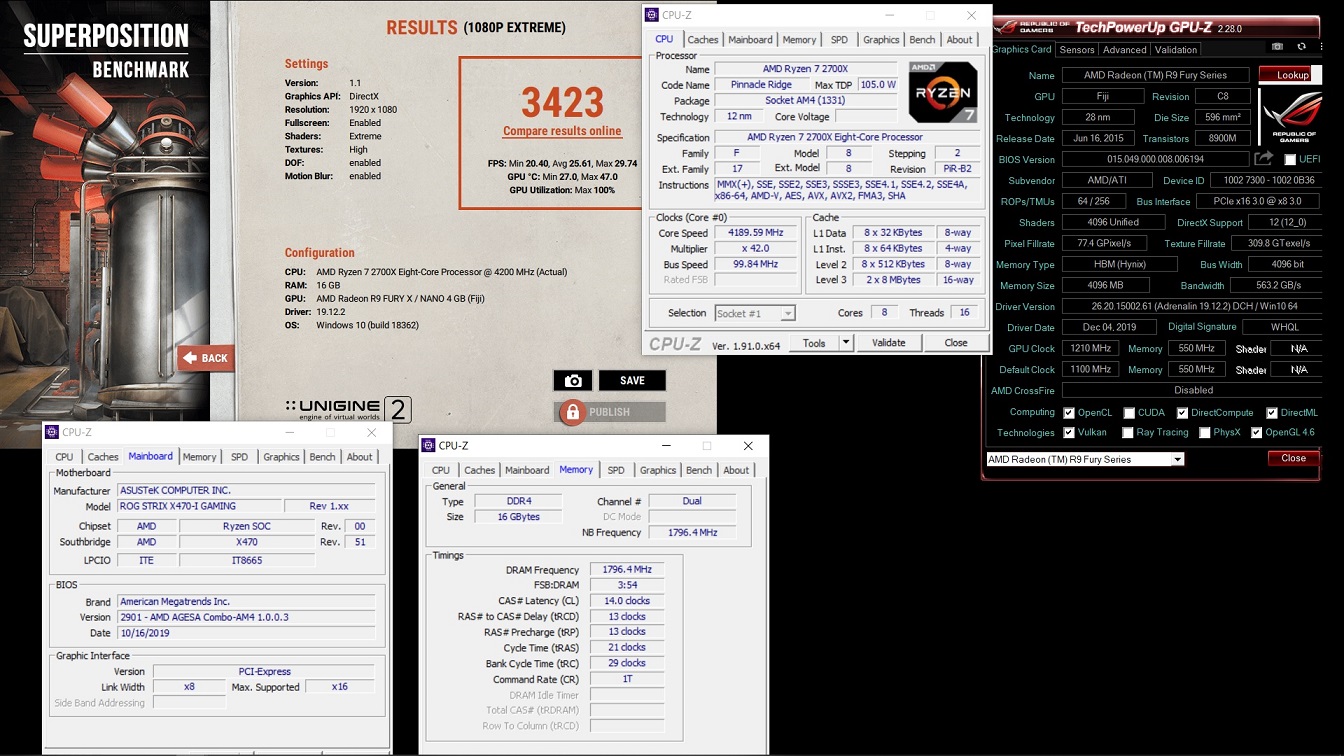Click the CAS# Latency value 14.0 clocks
Viewport: 1344px width, 756px height.
pyautogui.click(x=628, y=601)
